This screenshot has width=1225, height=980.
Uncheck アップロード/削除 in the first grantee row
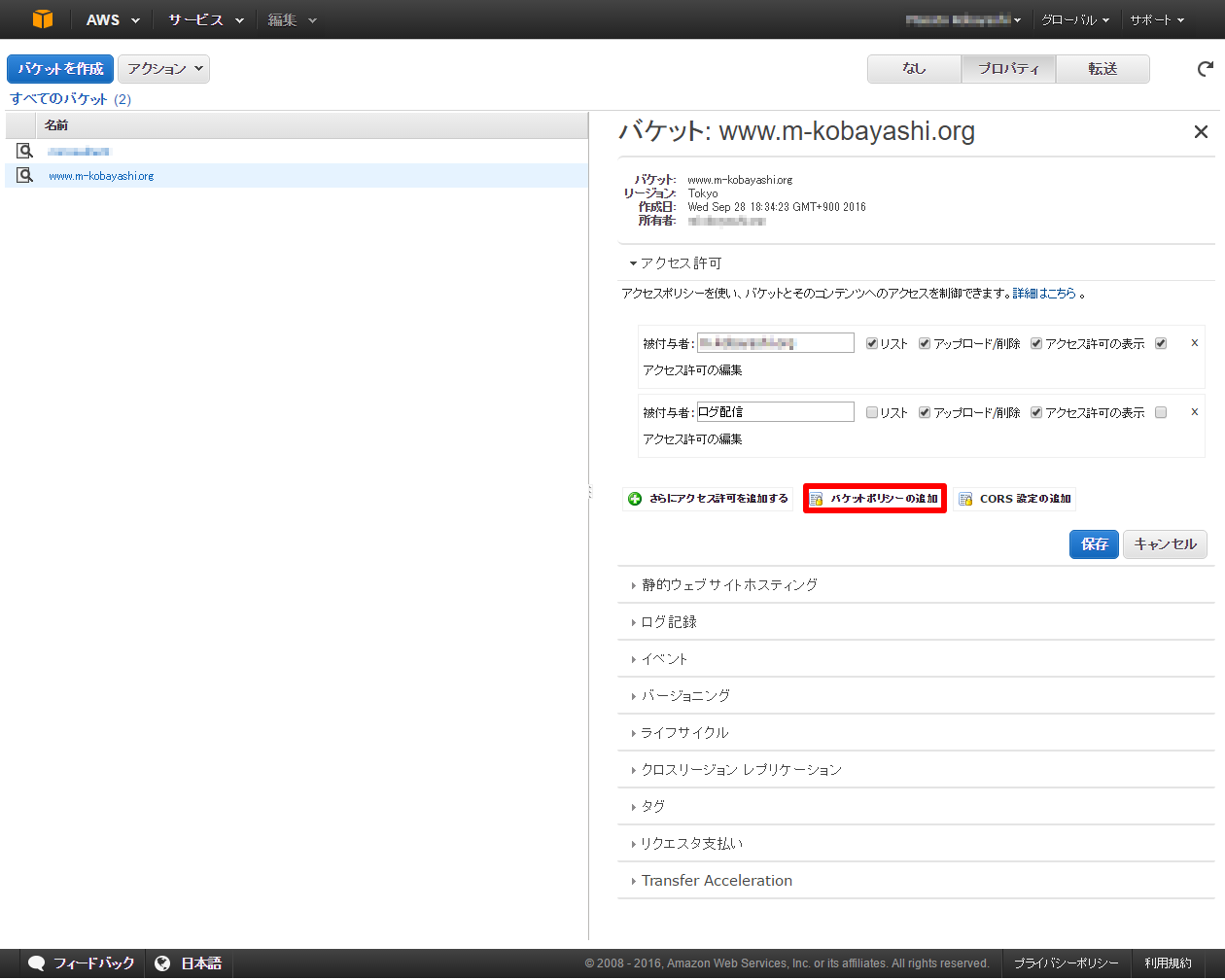click(925, 343)
